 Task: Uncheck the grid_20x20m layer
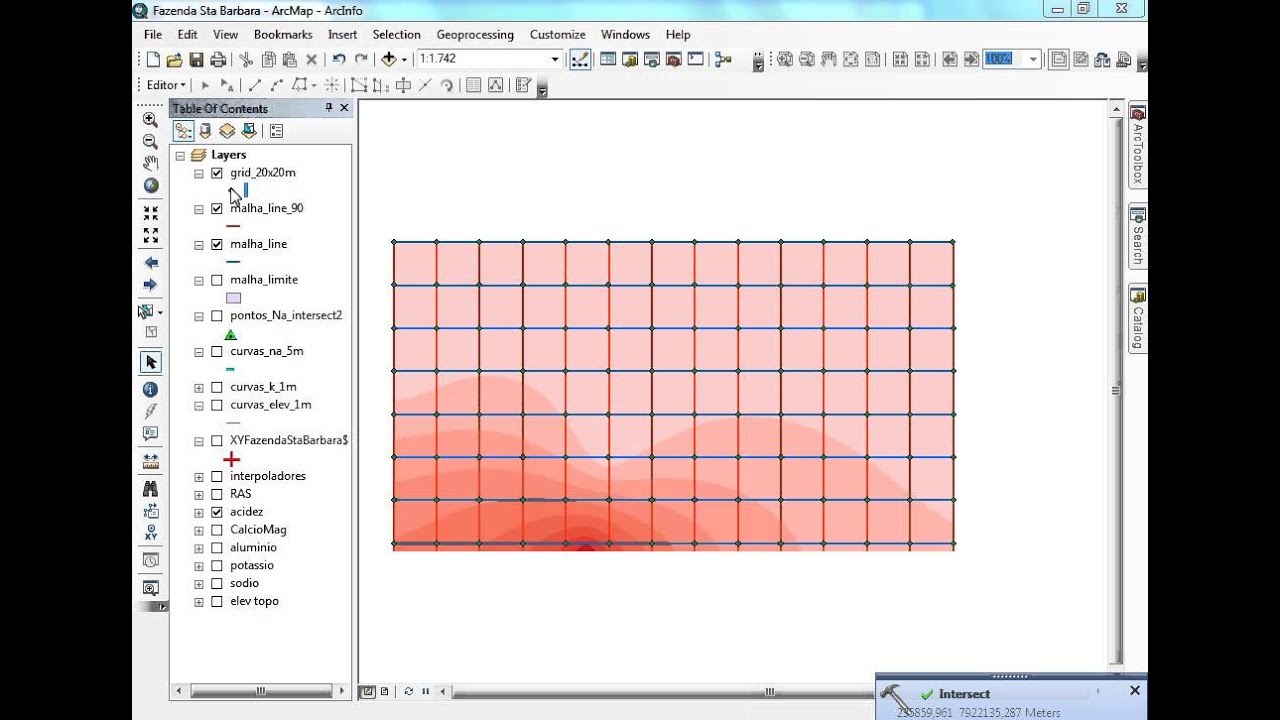pyautogui.click(x=217, y=173)
